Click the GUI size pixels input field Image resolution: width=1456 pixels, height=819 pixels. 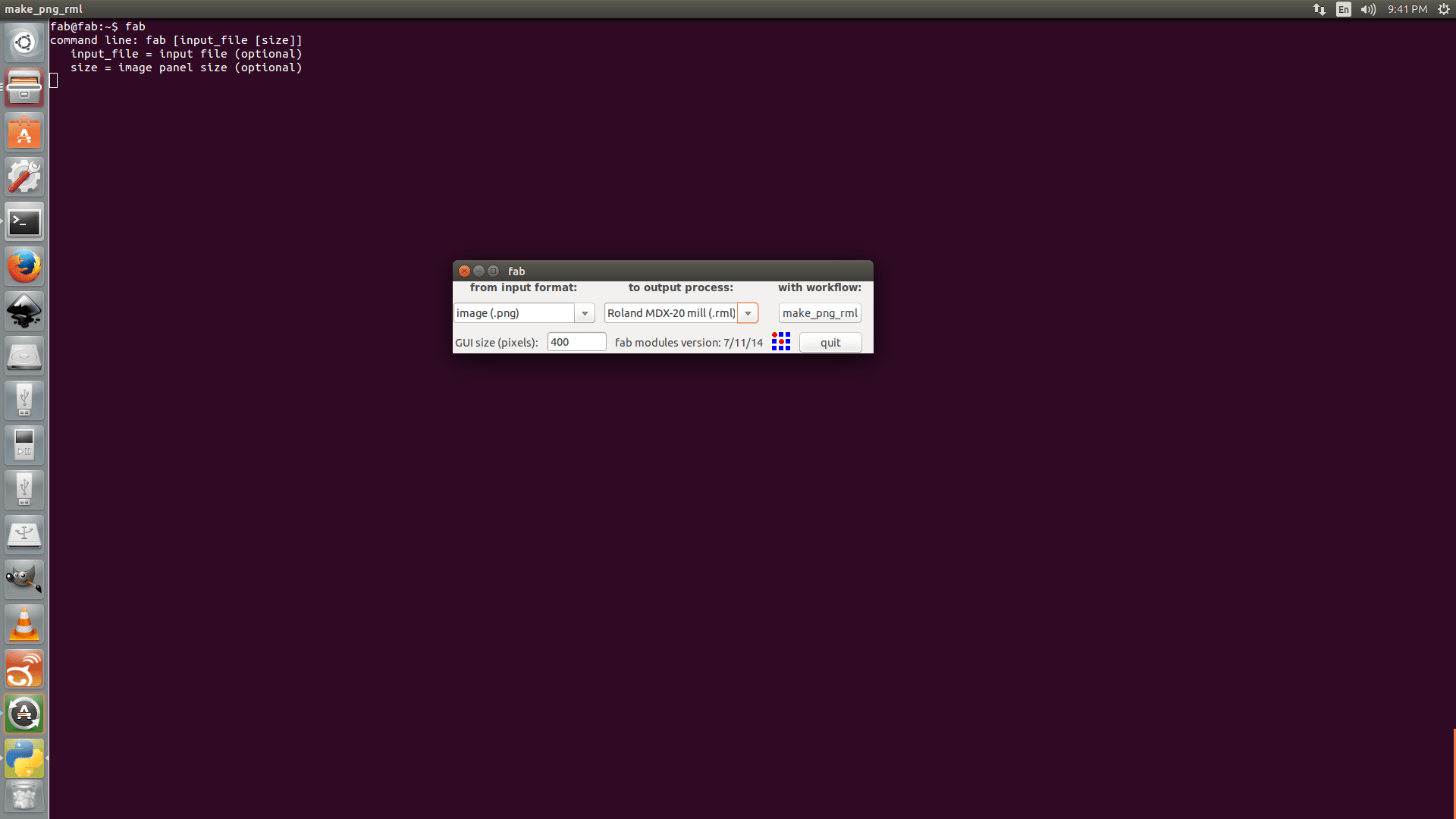click(x=576, y=342)
